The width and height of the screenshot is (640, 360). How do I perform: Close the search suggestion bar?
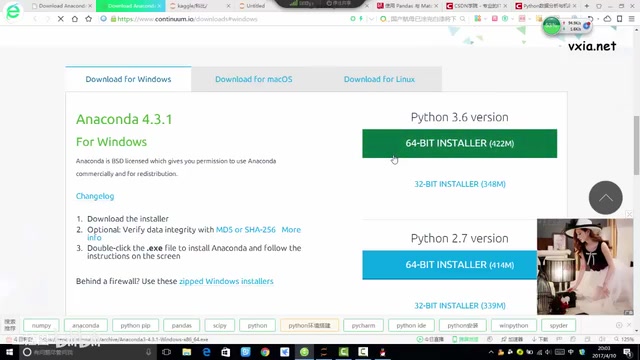(629, 325)
